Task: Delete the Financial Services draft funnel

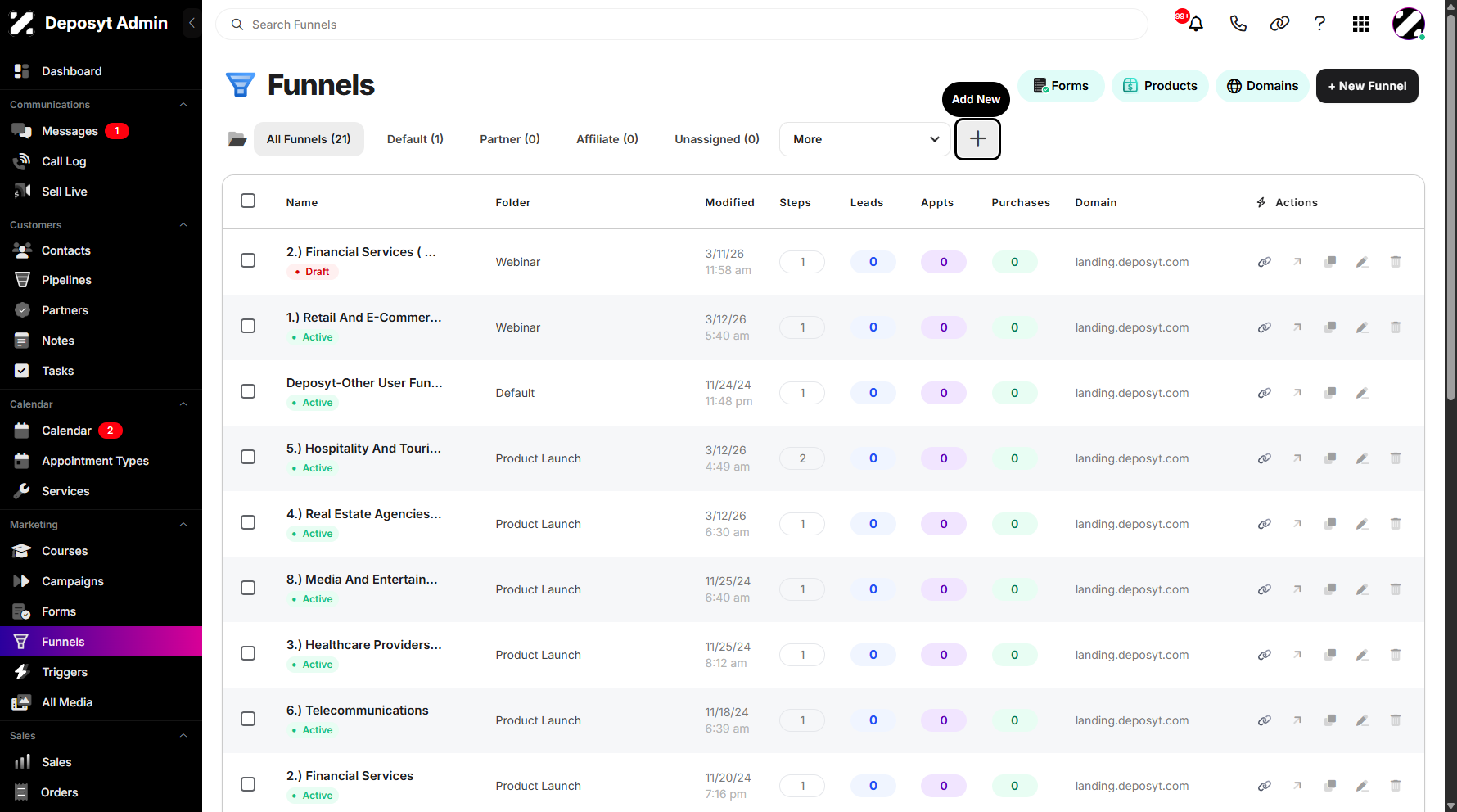Action: [1396, 262]
